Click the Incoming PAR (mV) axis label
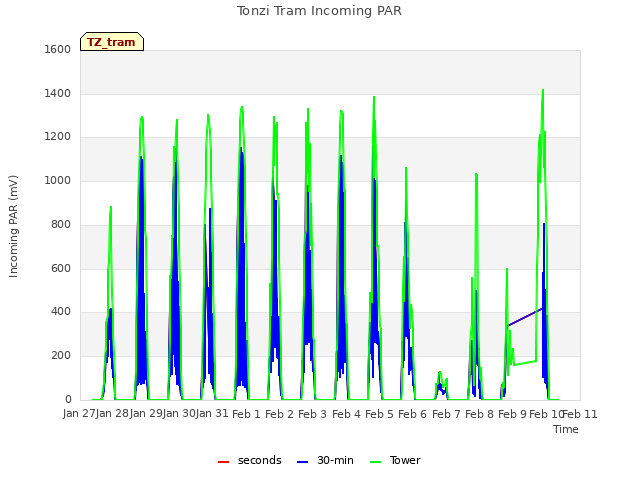Screen dimensions: 640x480 click(13, 227)
